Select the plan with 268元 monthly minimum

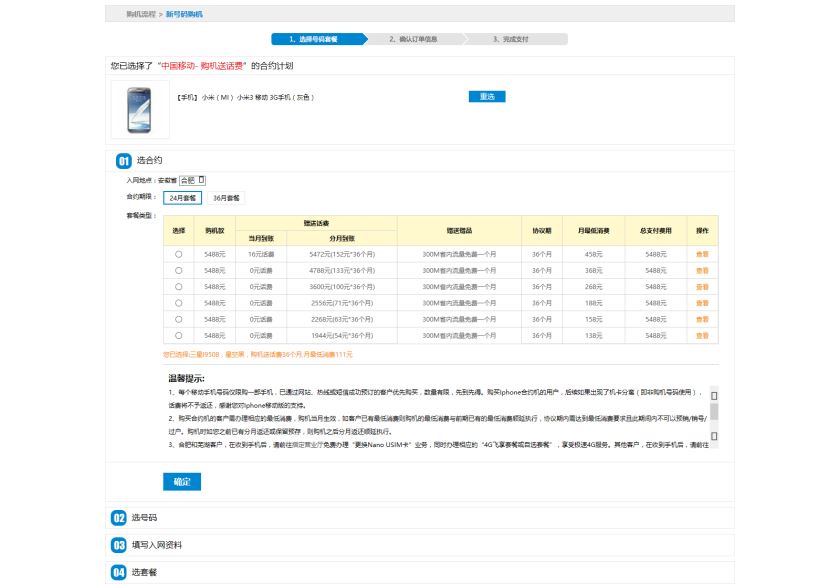pos(178,287)
